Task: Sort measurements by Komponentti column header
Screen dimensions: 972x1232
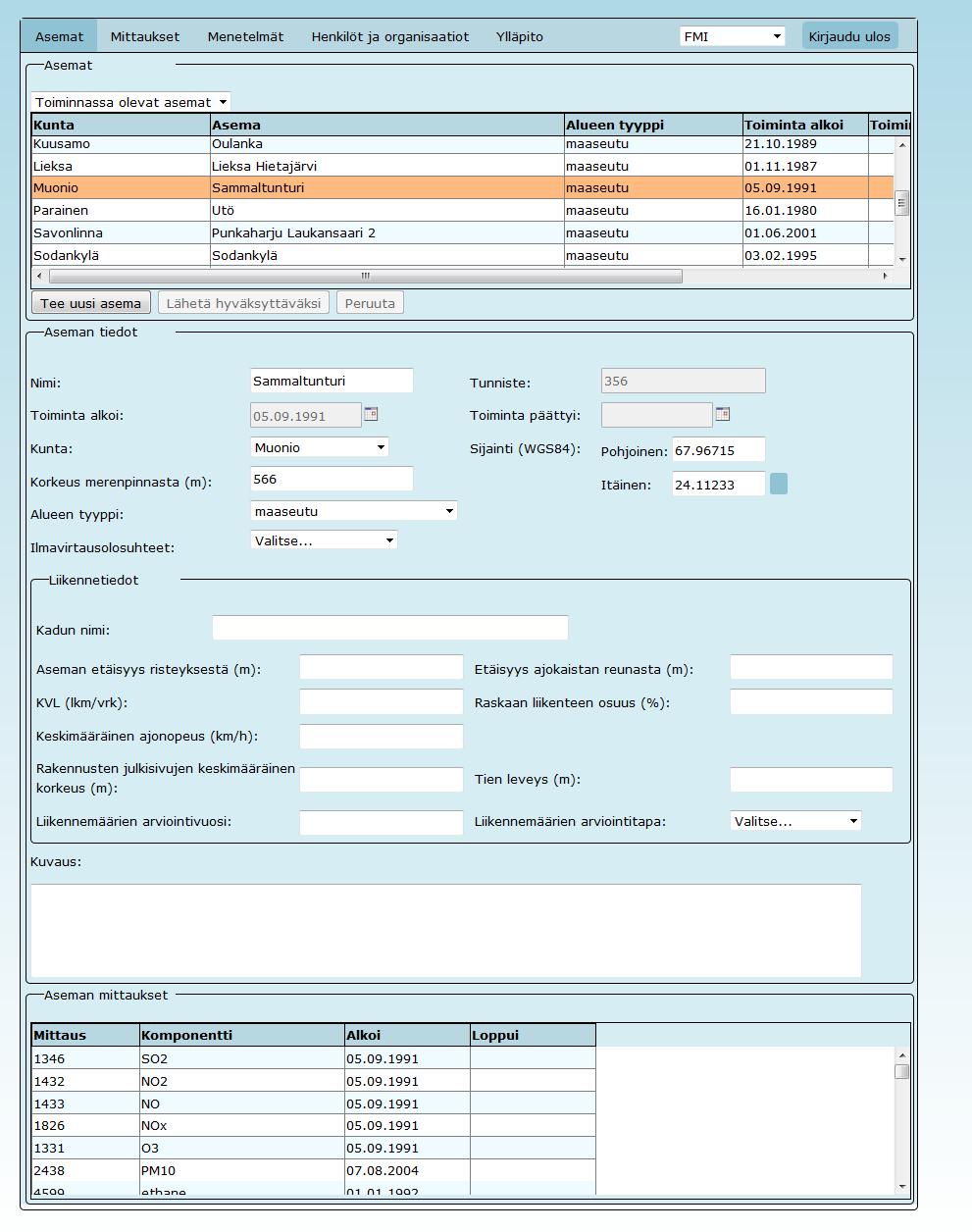Action: [241, 1035]
